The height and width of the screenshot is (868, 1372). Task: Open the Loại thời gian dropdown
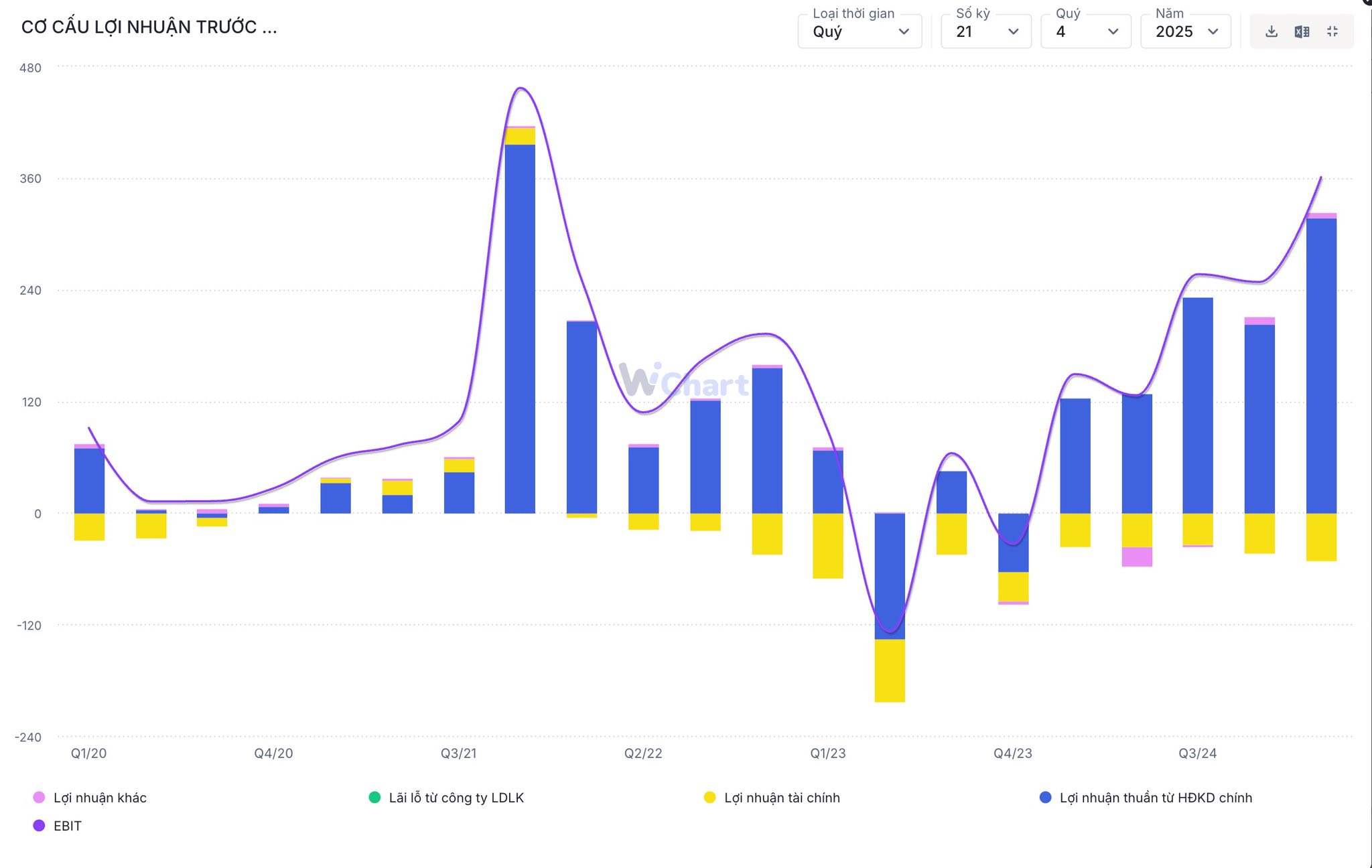pos(860,31)
